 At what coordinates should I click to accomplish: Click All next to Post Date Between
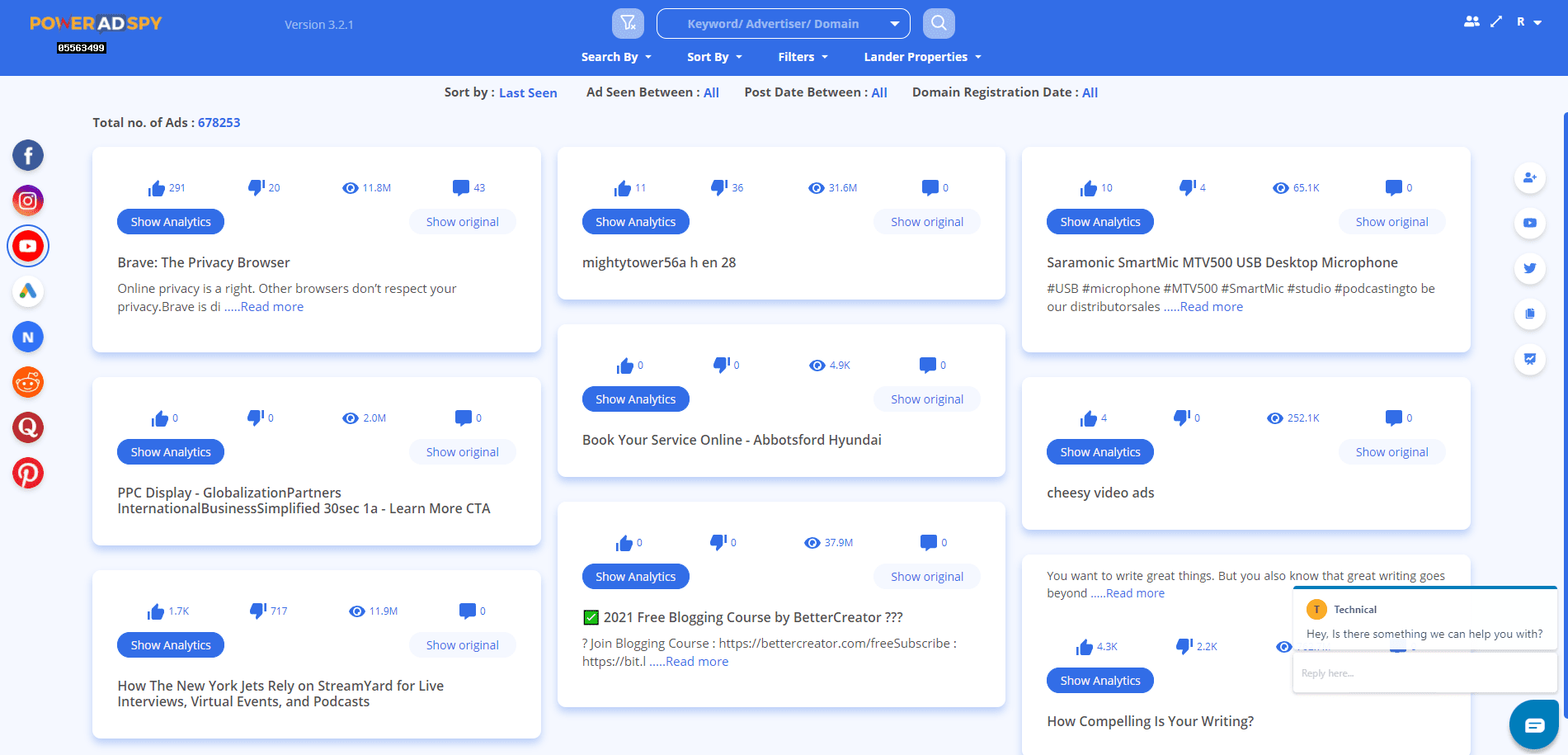[x=879, y=92]
